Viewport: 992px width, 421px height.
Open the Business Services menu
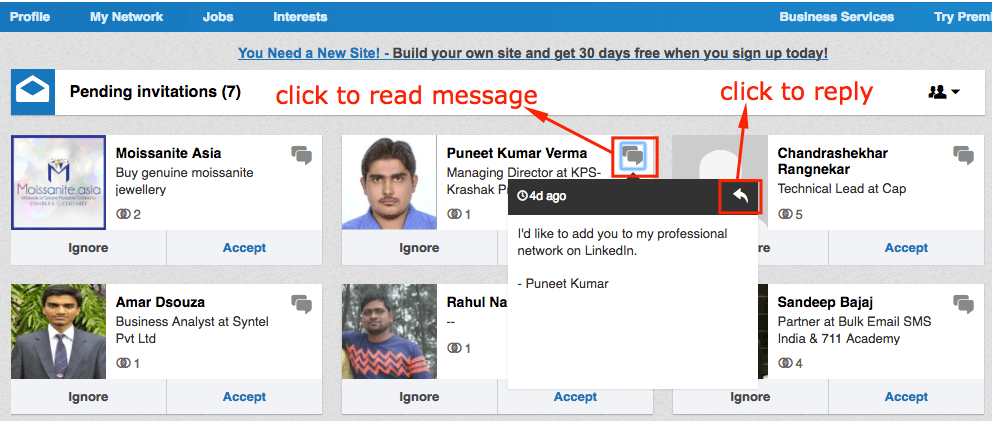tap(836, 17)
